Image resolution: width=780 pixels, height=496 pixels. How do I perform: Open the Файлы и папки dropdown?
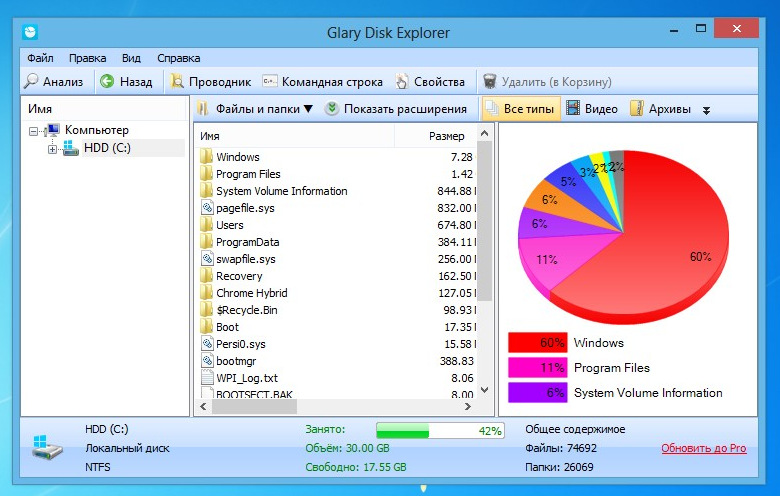pos(255,109)
